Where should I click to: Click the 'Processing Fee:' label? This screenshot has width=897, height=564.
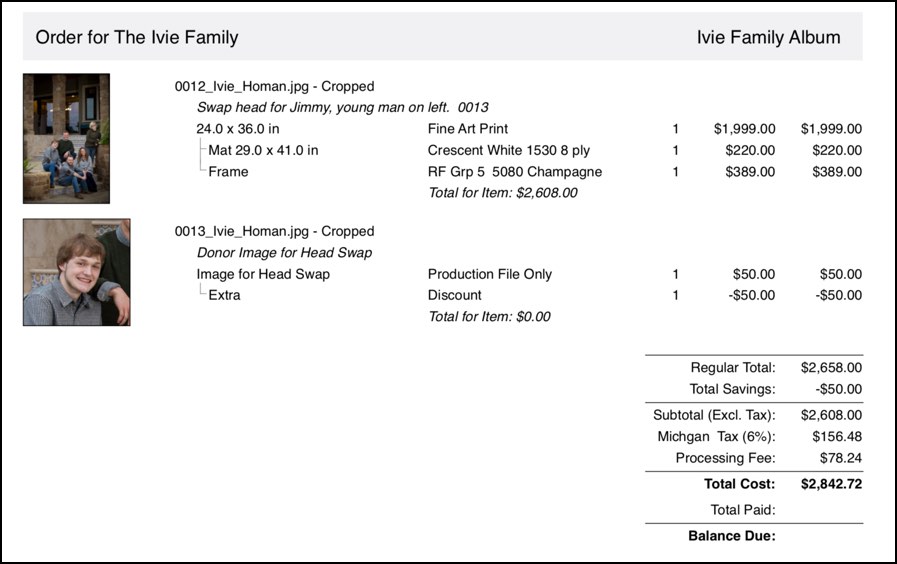point(725,458)
